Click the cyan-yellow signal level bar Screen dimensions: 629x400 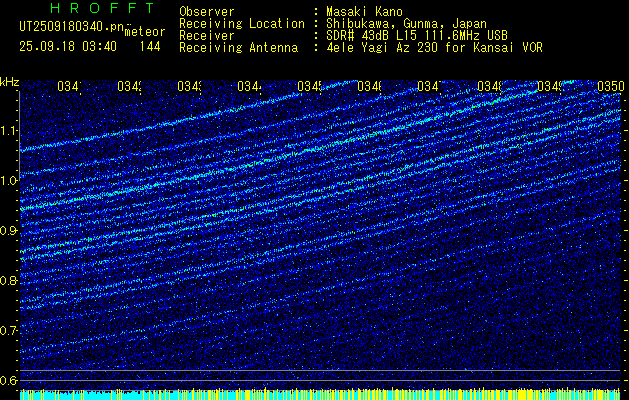click(x=320, y=395)
